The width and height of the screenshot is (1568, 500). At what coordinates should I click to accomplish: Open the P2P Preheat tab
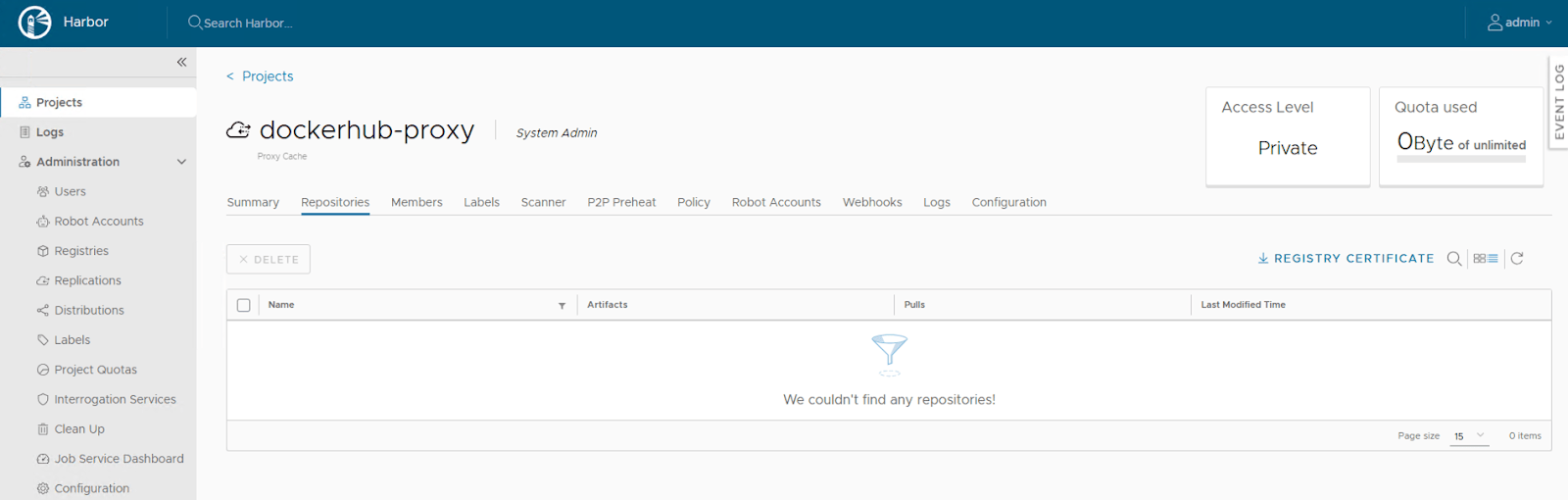click(621, 202)
